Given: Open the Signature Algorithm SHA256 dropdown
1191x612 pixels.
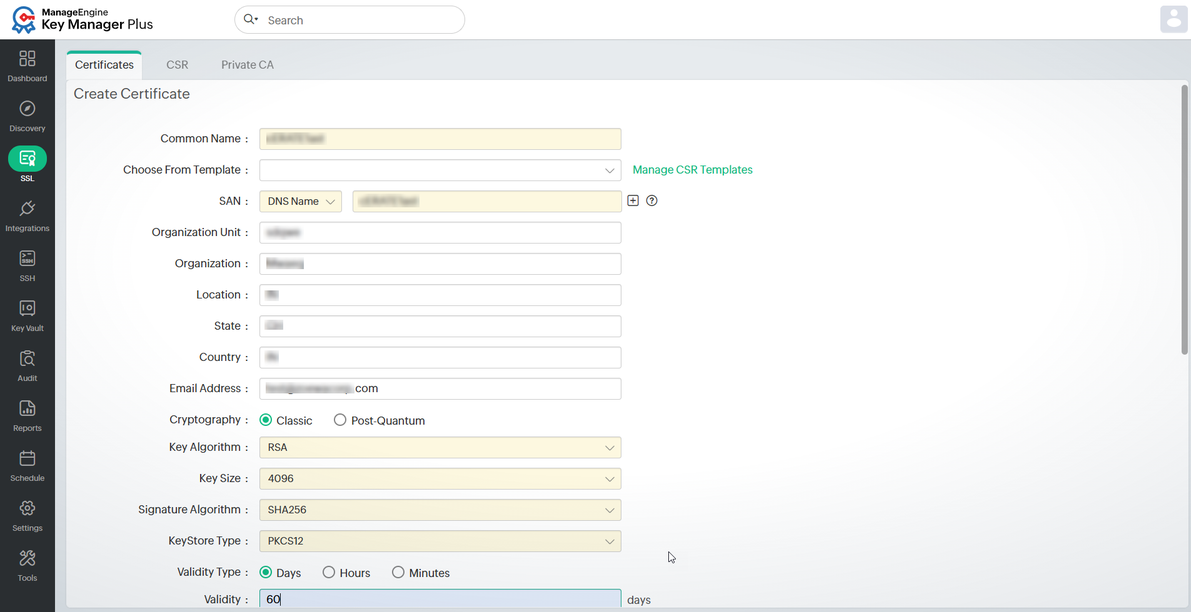Looking at the screenshot, I should pos(440,509).
